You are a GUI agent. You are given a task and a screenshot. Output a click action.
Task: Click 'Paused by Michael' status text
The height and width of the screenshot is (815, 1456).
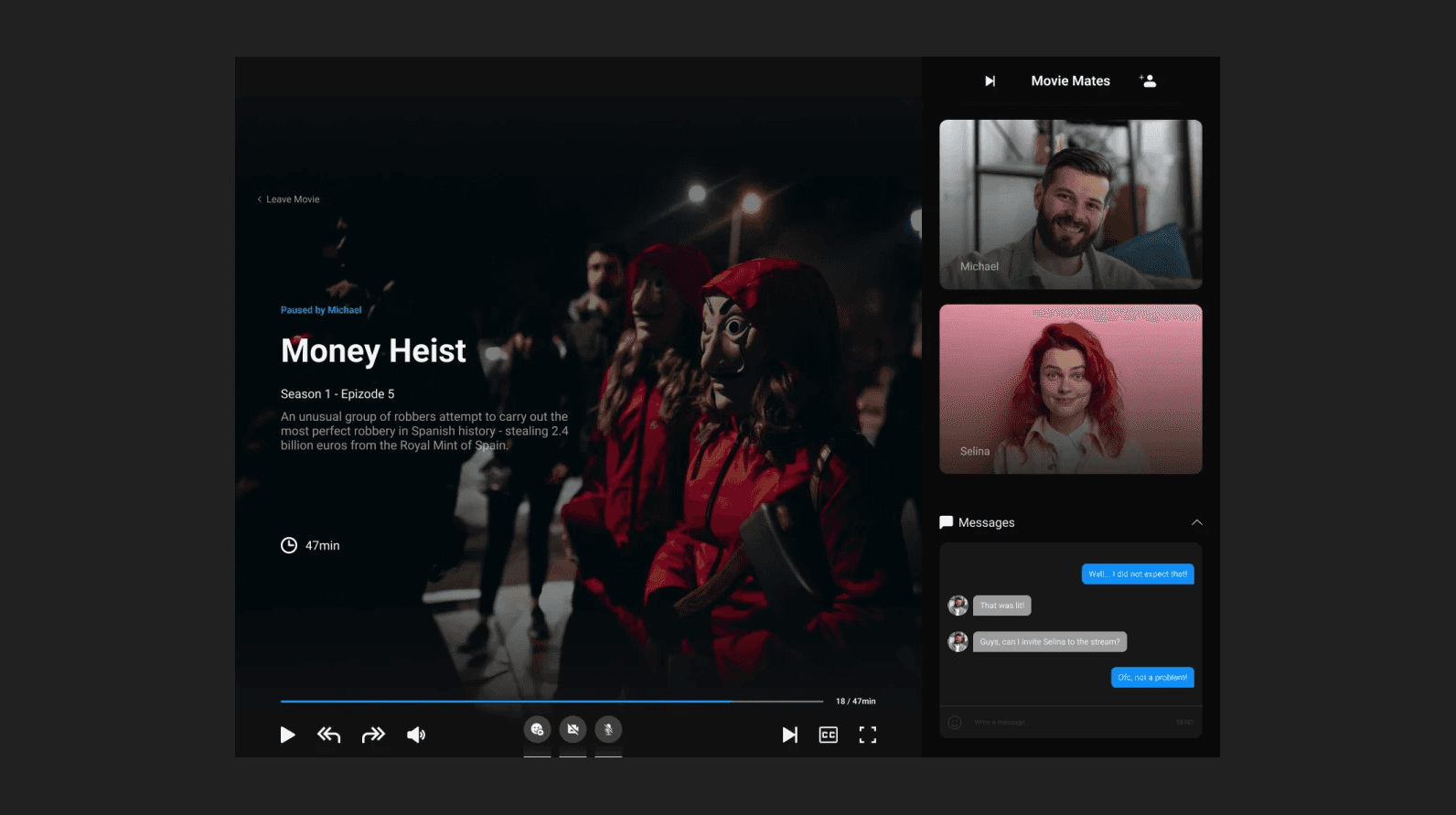point(321,310)
